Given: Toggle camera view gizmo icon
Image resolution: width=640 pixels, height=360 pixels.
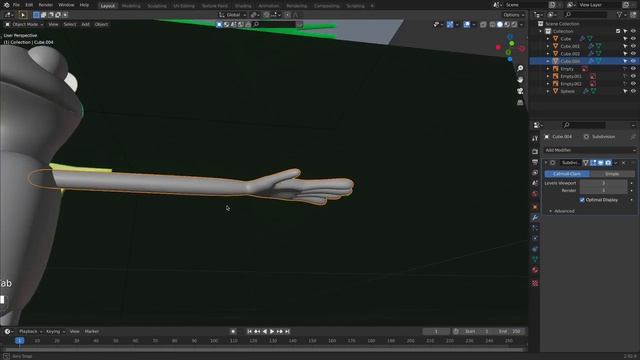Looking at the screenshot, I should (520, 91).
